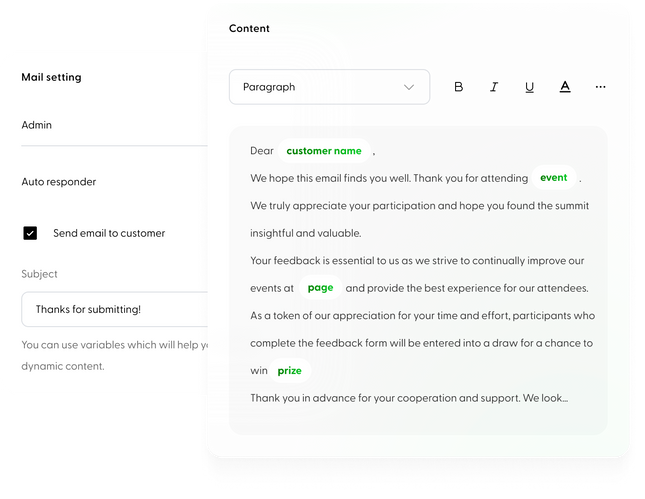Screen dimensions: 645x499
Task: Select the page variable chip
Action: (320, 288)
